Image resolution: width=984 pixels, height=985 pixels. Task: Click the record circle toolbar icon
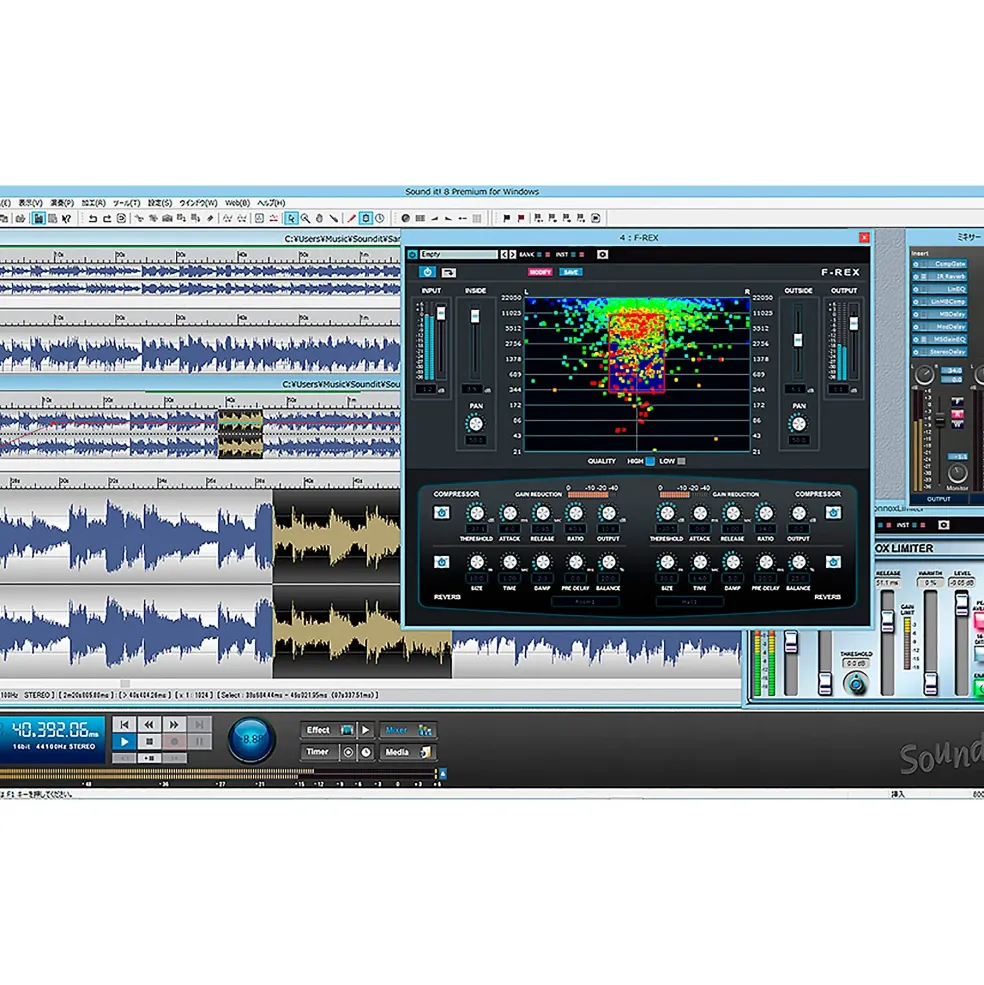[405, 219]
